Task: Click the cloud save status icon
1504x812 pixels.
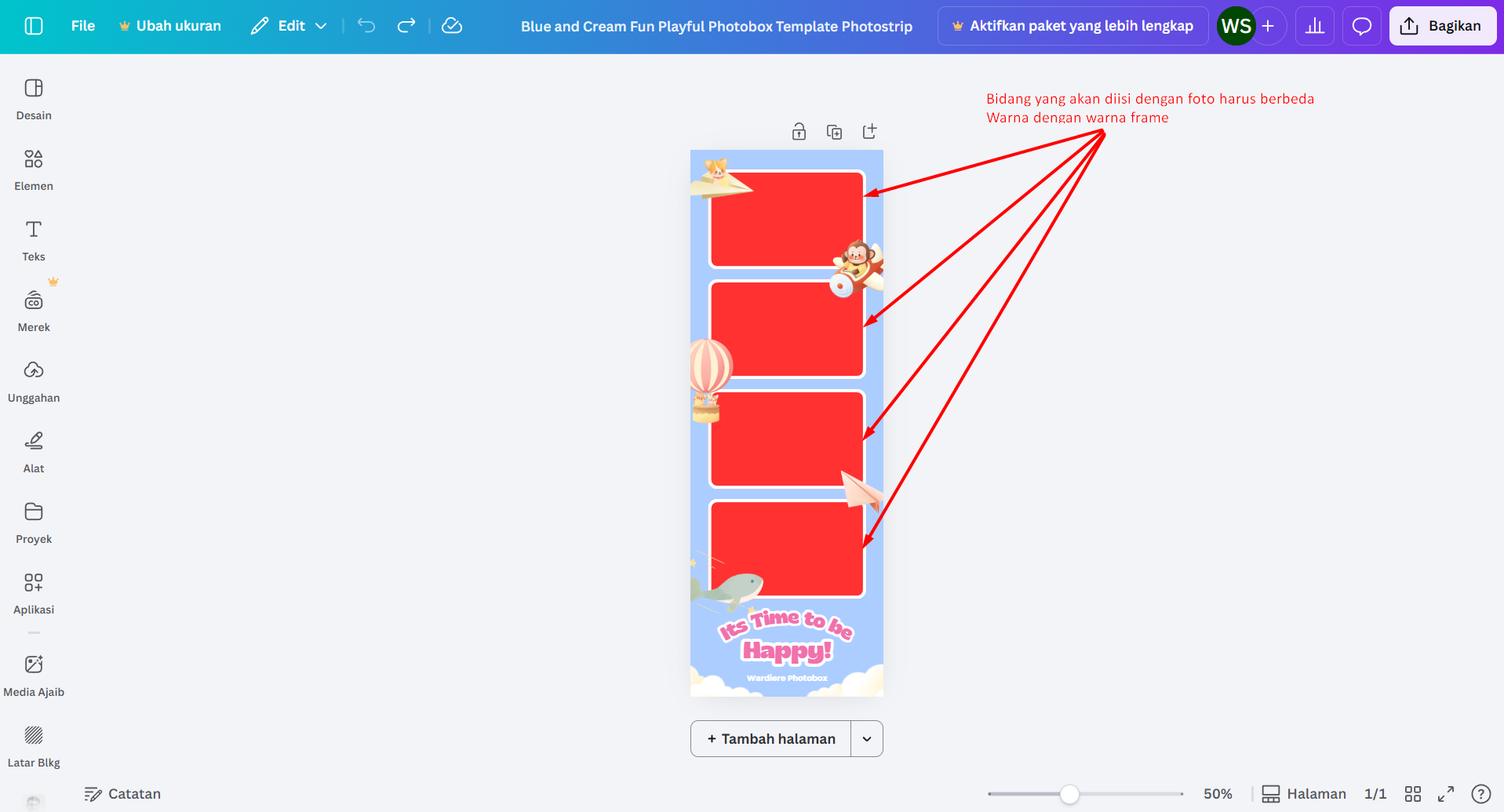Action: (452, 26)
